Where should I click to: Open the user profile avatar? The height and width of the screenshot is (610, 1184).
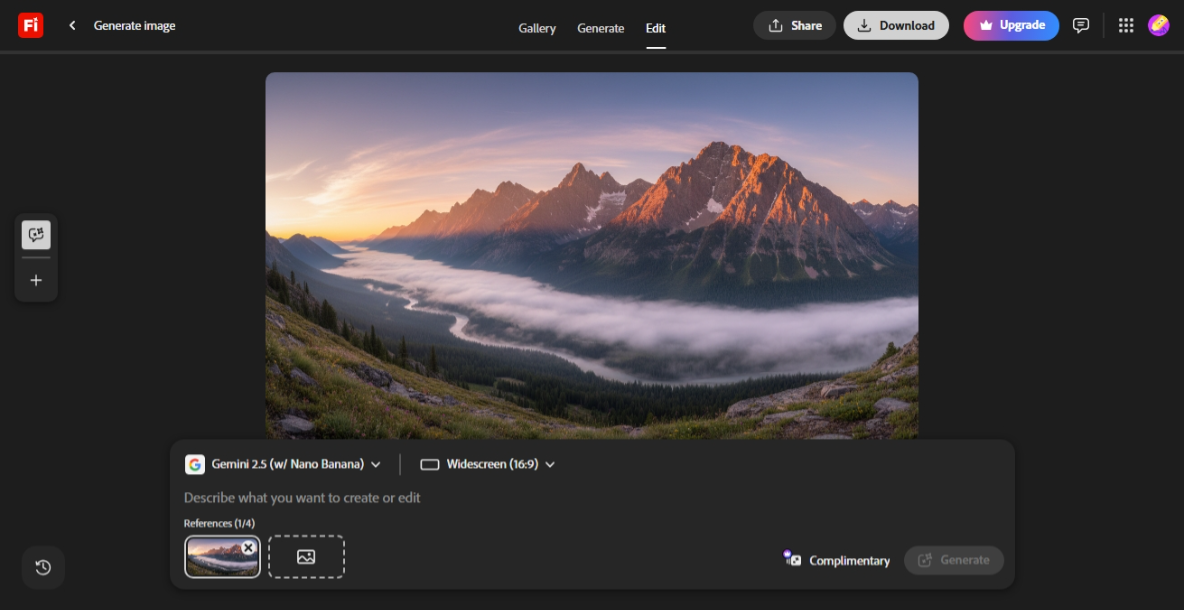[1158, 26]
